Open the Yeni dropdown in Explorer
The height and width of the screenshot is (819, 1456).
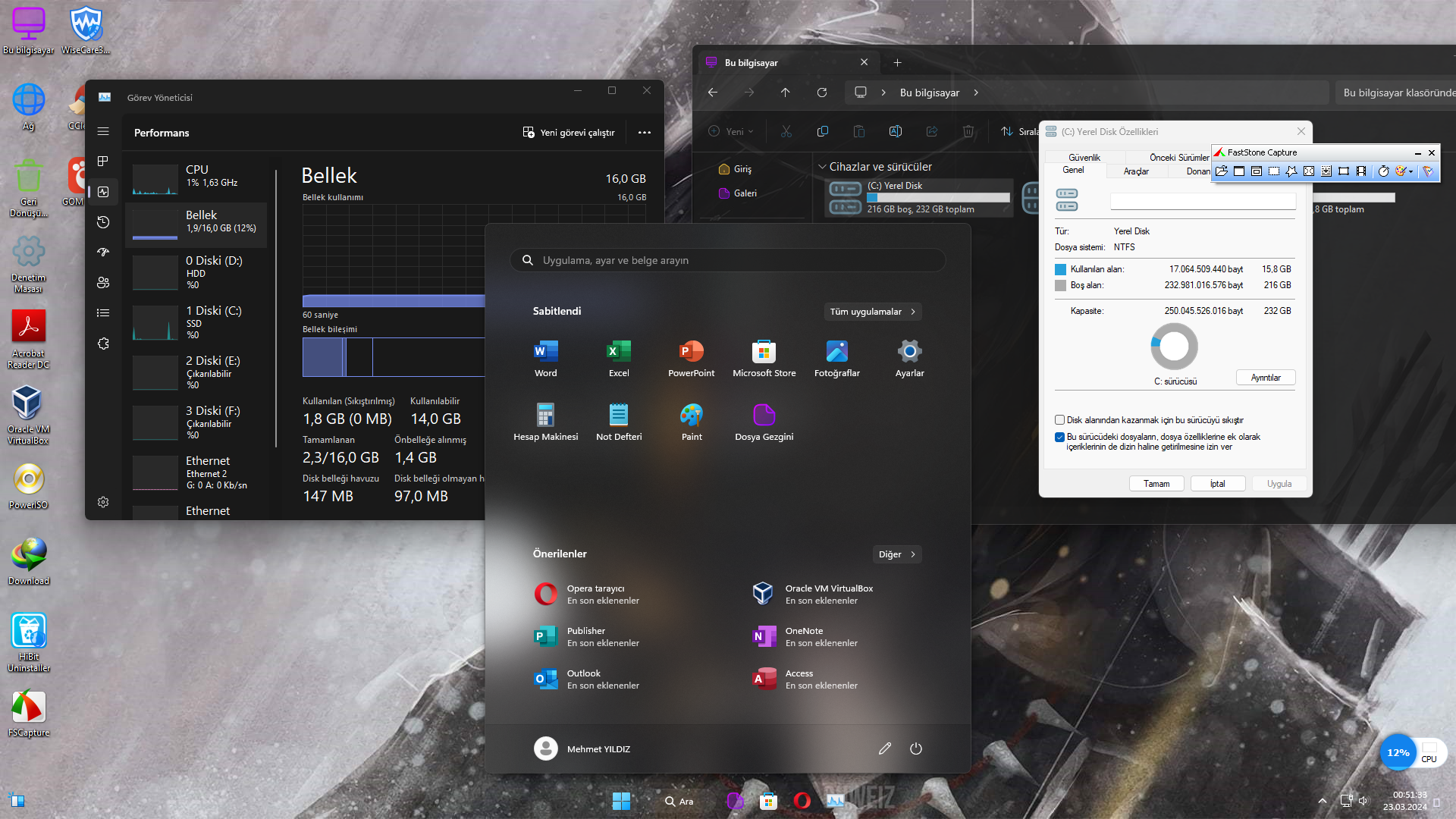pyautogui.click(x=731, y=132)
